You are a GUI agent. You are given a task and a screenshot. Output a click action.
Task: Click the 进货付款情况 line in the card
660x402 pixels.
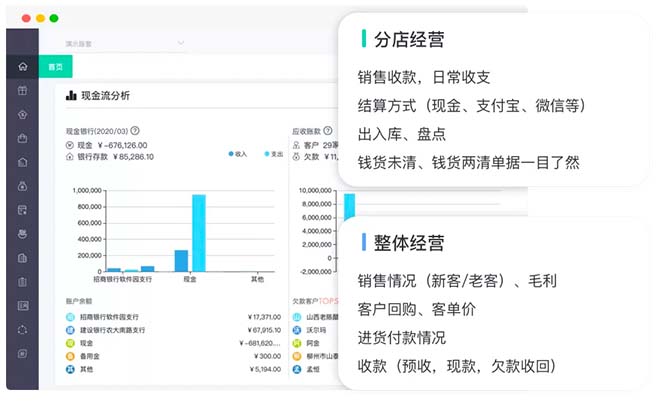coord(402,338)
